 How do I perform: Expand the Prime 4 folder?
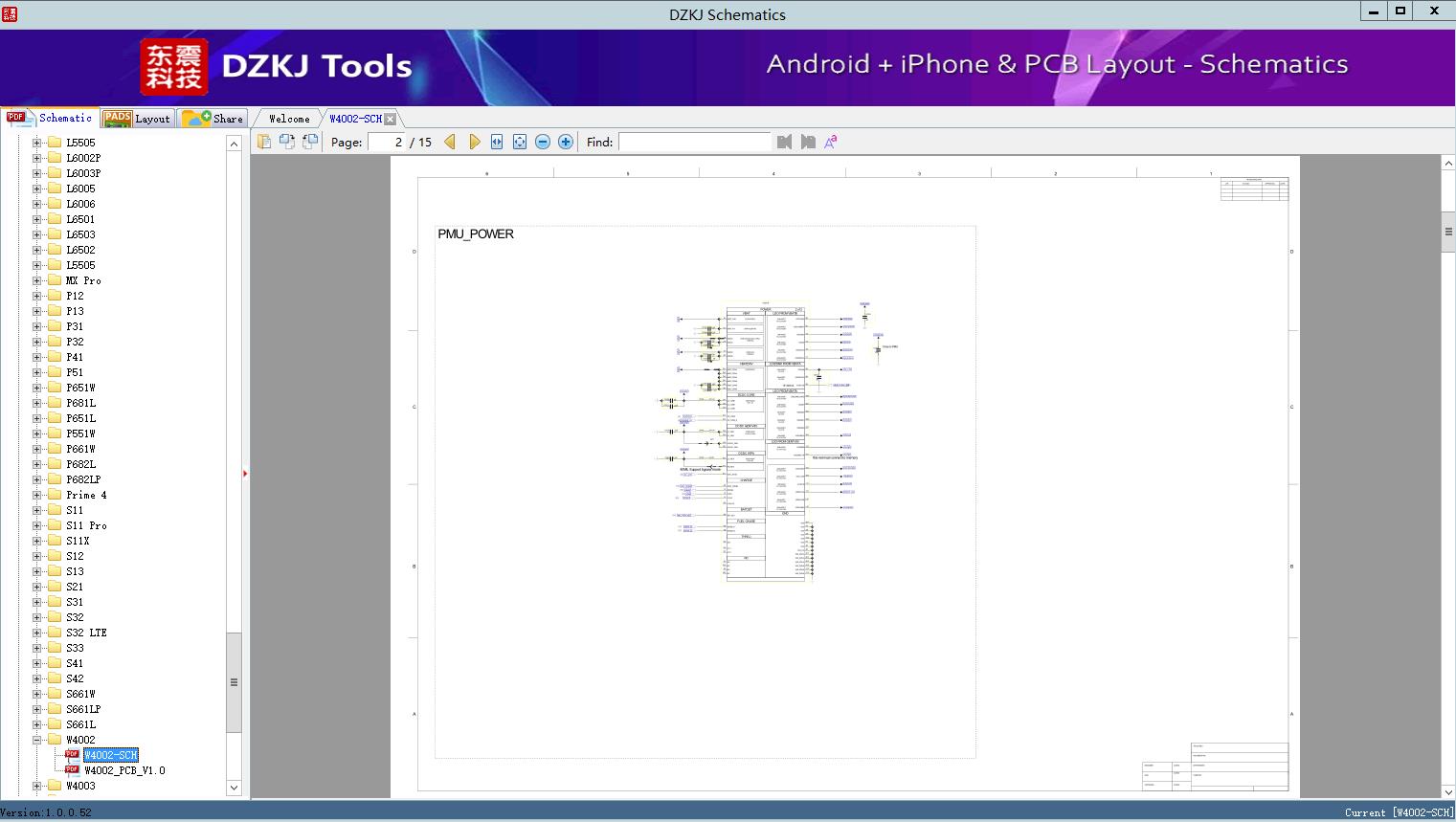pyautogui.click(x=37, y=495)
